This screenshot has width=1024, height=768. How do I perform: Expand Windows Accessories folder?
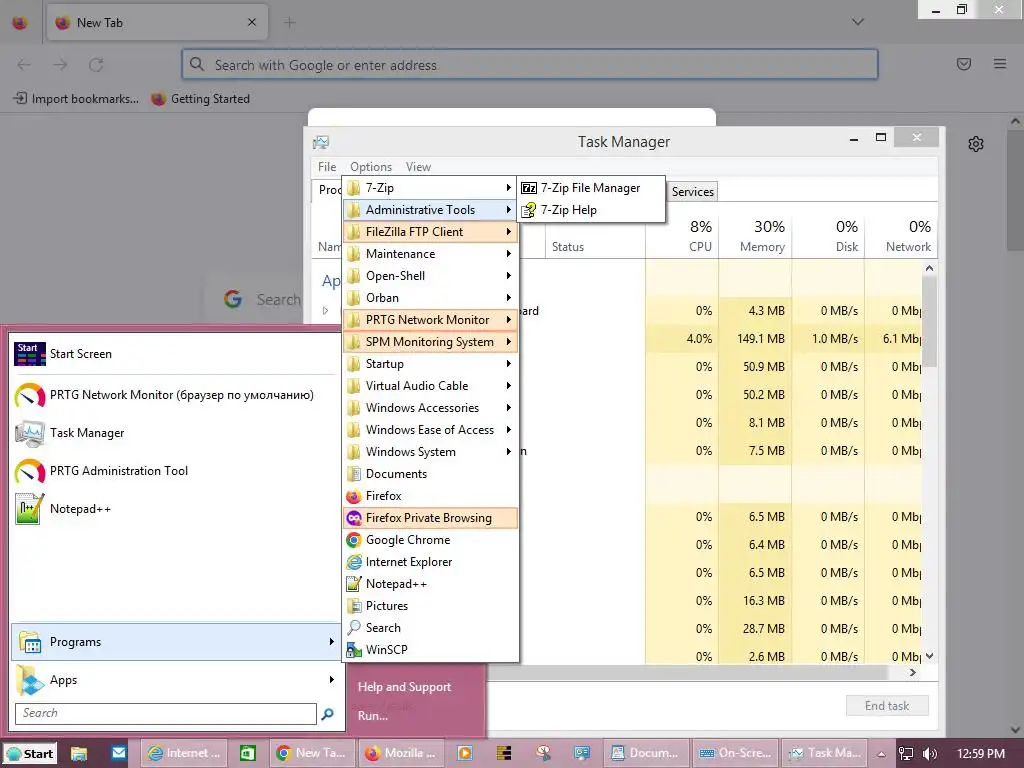(x=430, y=408)
